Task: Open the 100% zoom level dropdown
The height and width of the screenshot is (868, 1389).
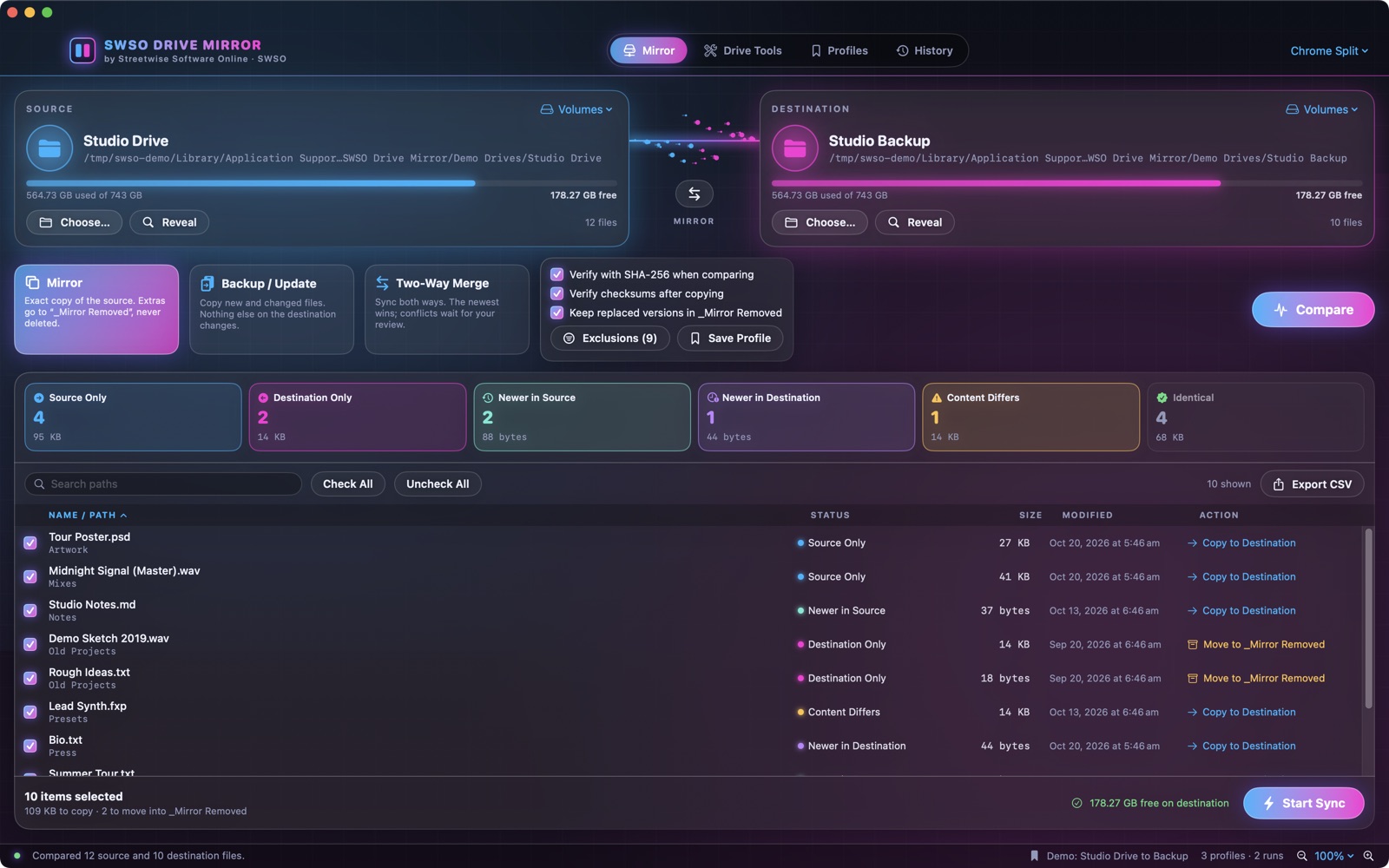Action: pyautogui.click(x=1333, y=856)
